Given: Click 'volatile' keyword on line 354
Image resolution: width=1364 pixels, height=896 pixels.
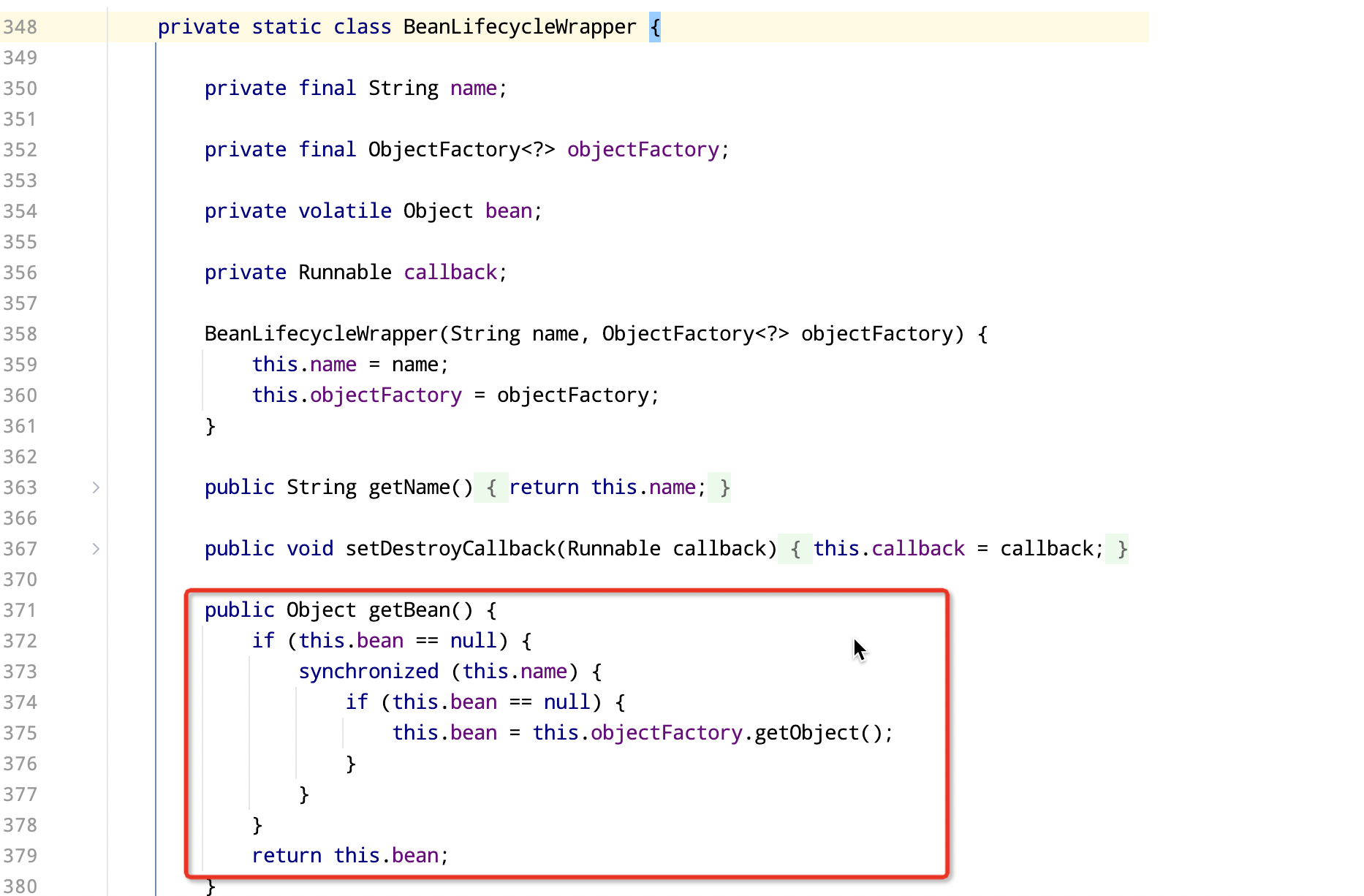Looking at the screenshot, I should [x=345, y=211].
